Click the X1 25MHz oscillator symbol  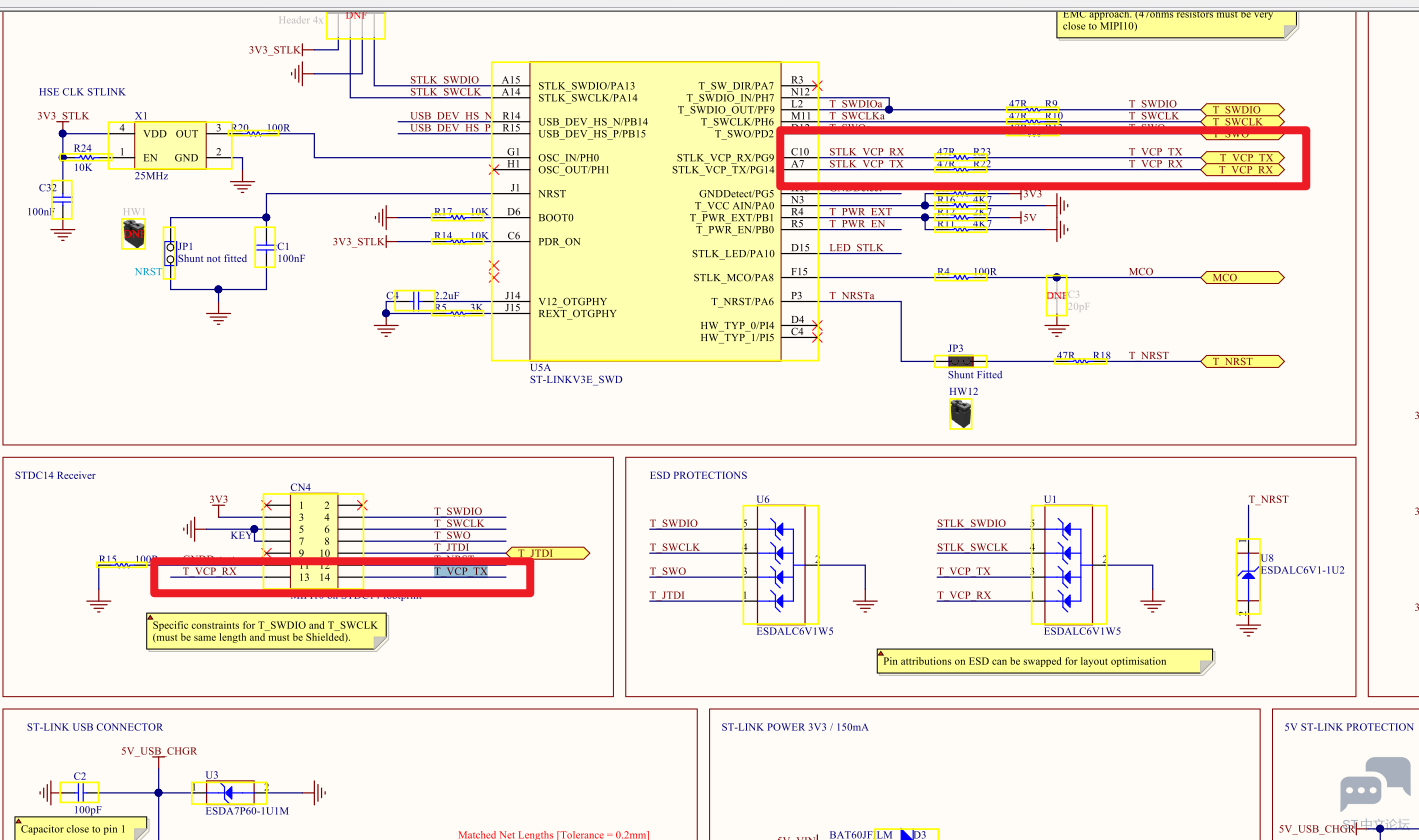click(x=170, y=146)
